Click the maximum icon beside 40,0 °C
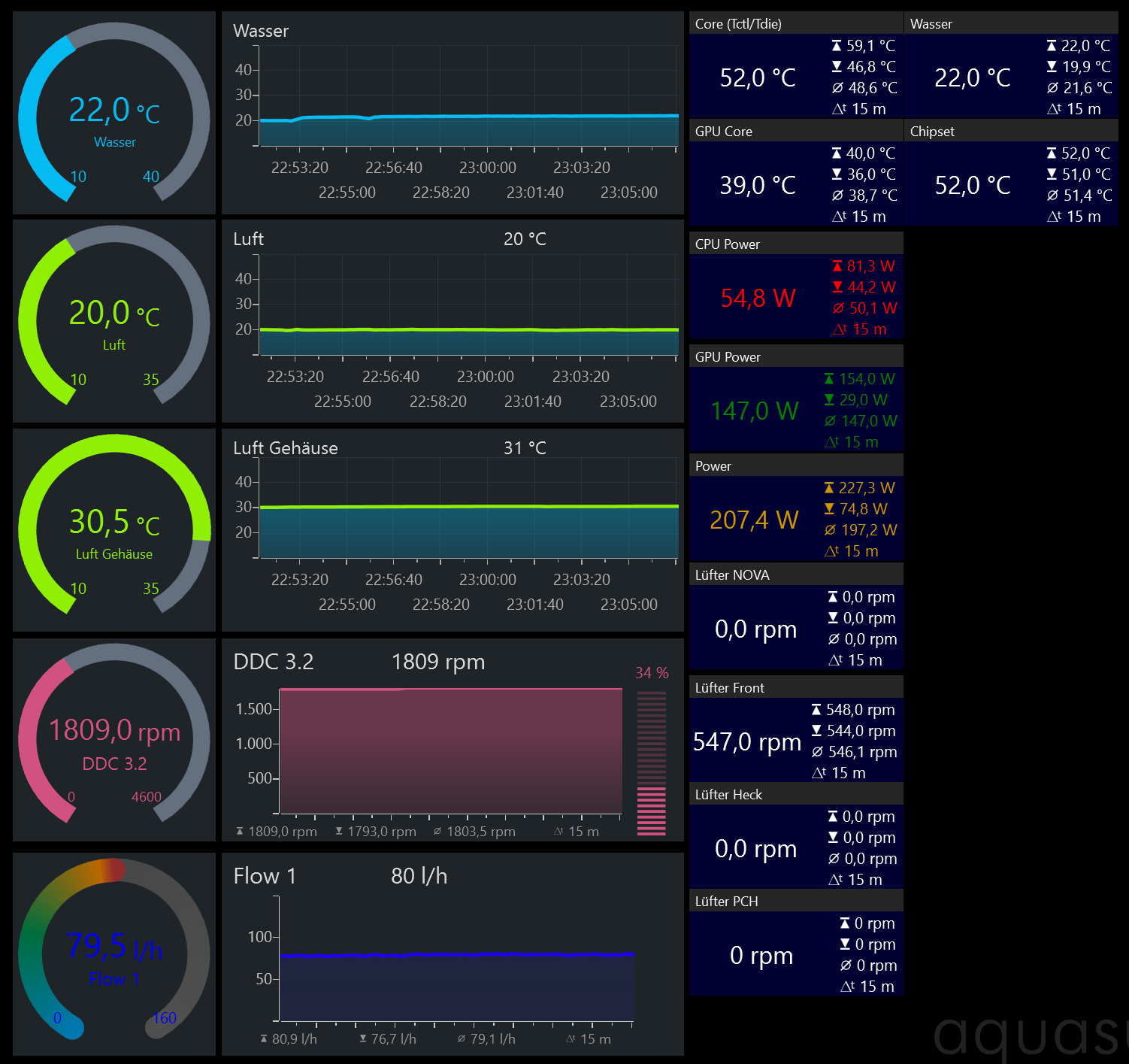 tap(837, 153)
